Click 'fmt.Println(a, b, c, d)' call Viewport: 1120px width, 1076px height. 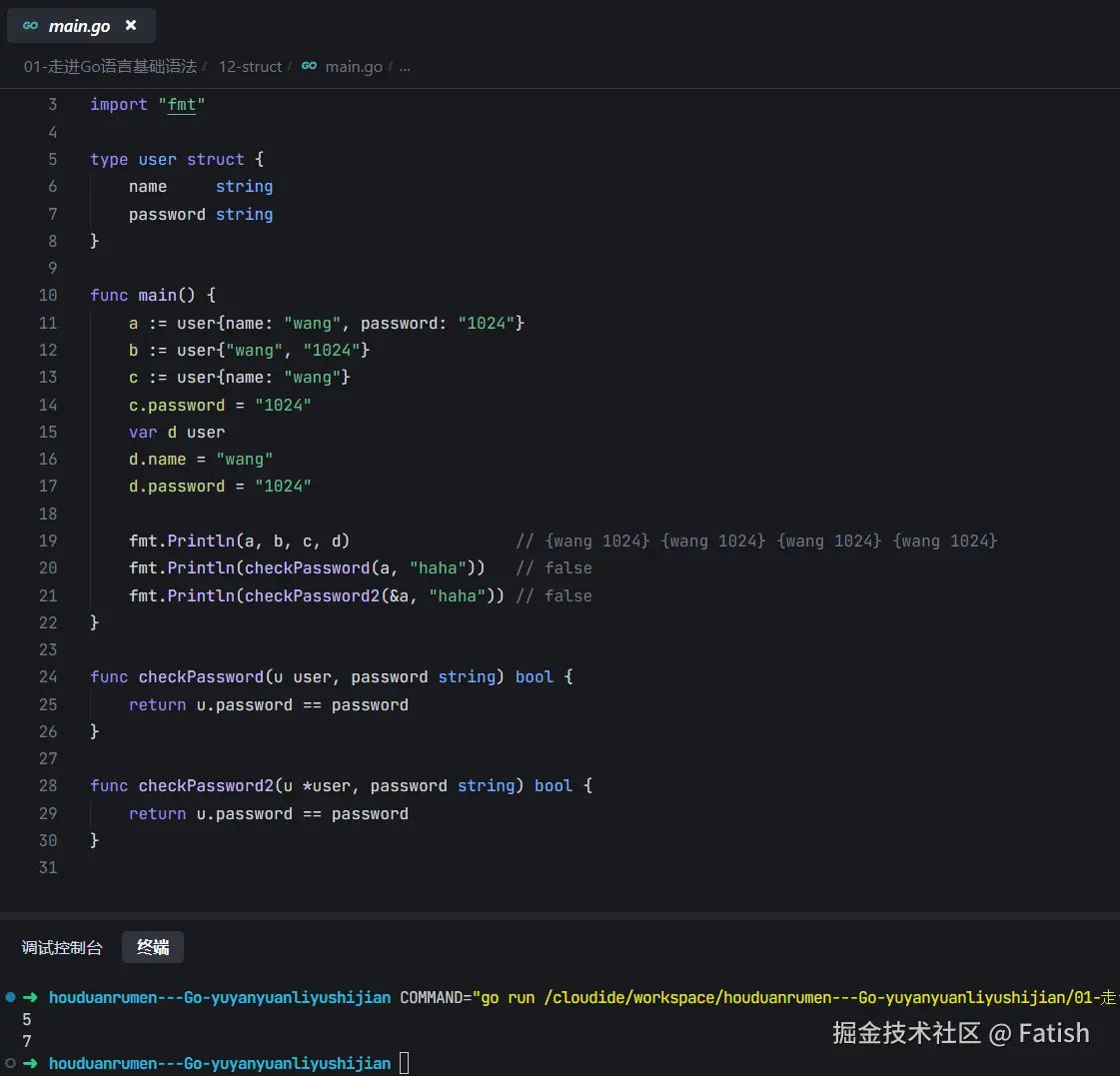(239, 540)
